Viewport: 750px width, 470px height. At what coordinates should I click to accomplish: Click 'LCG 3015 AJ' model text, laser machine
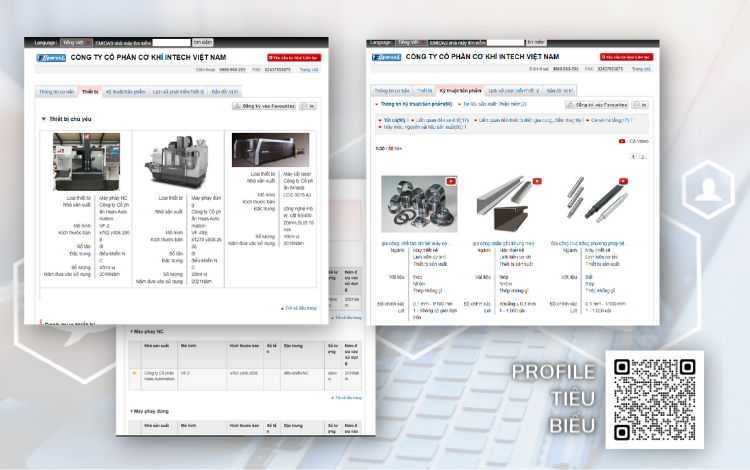tap(297, 195)
